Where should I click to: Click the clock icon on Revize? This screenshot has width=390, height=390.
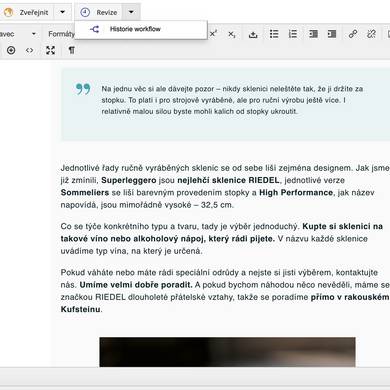click(85, 12)
